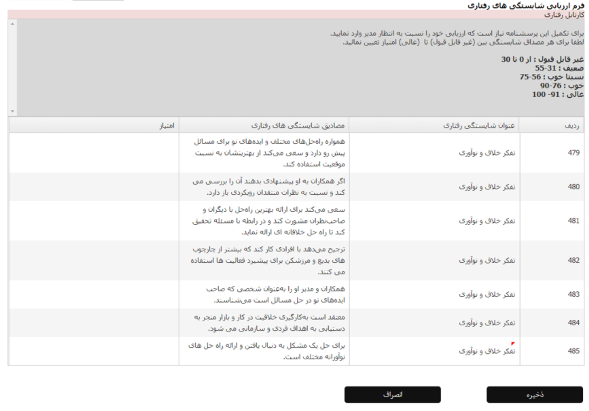
Task: Click the description starting معتقد است به‌کارگیری خلاقیت
Action: 269,323
